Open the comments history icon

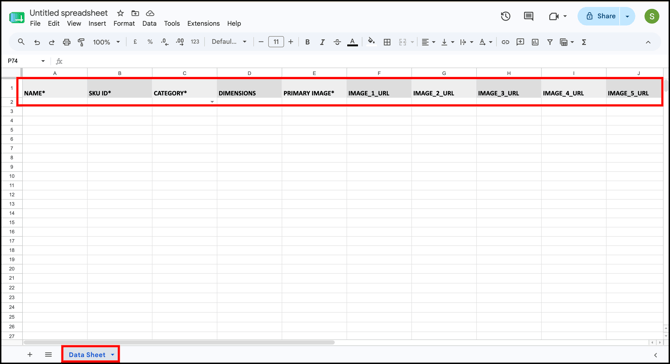coord(529,16)
